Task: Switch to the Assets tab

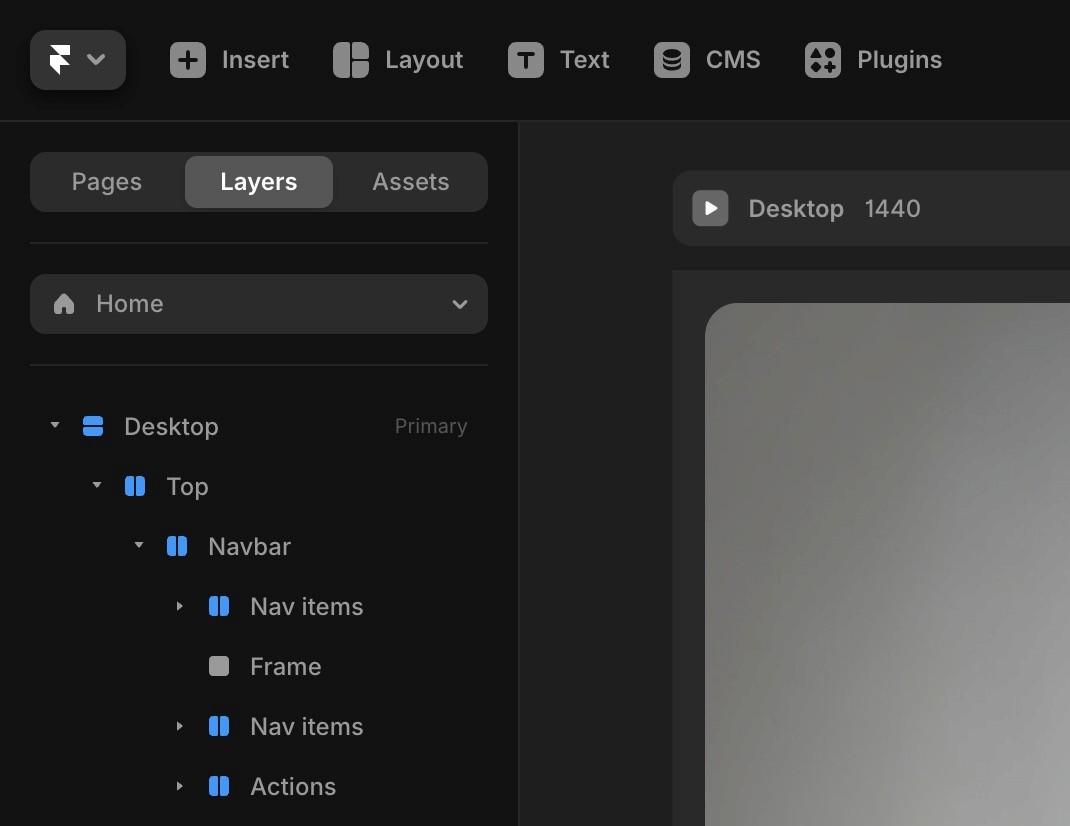Action: coord(411,182)
